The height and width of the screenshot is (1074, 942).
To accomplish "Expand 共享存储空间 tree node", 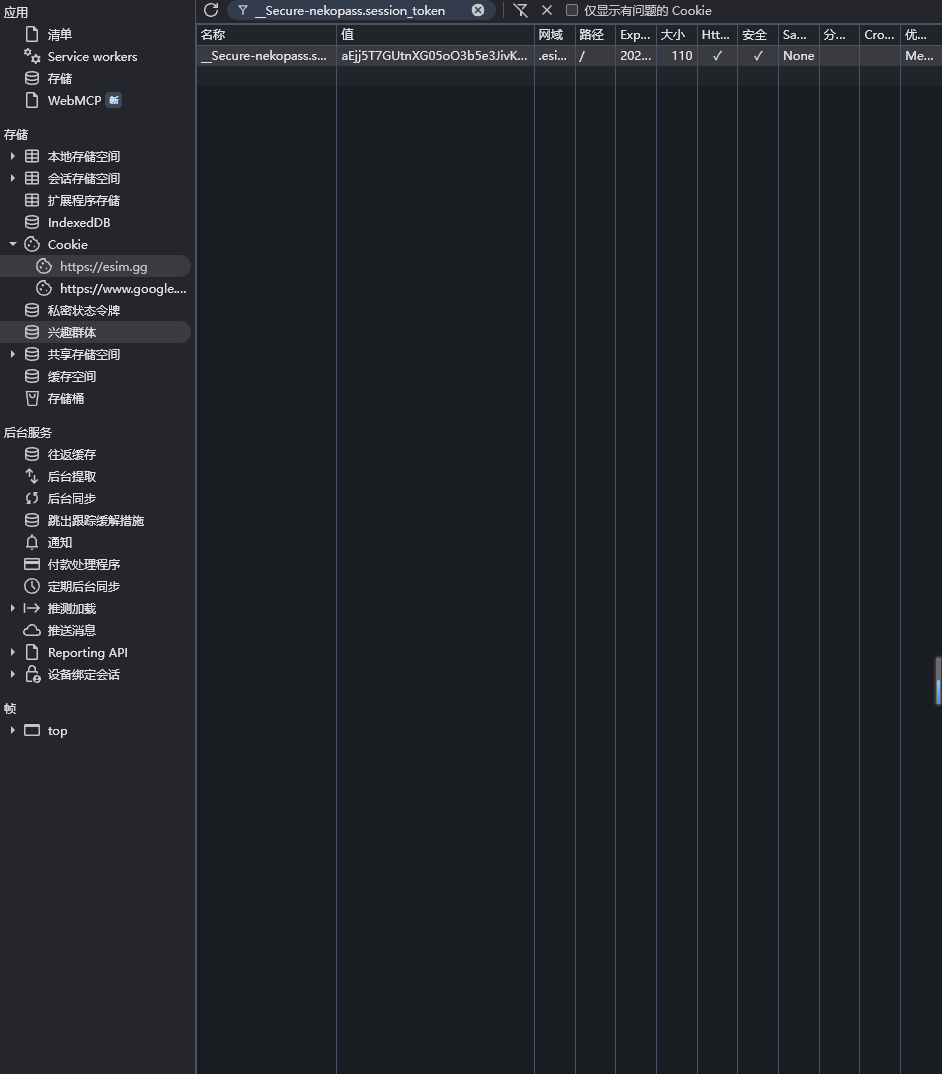I will point(12,354).
